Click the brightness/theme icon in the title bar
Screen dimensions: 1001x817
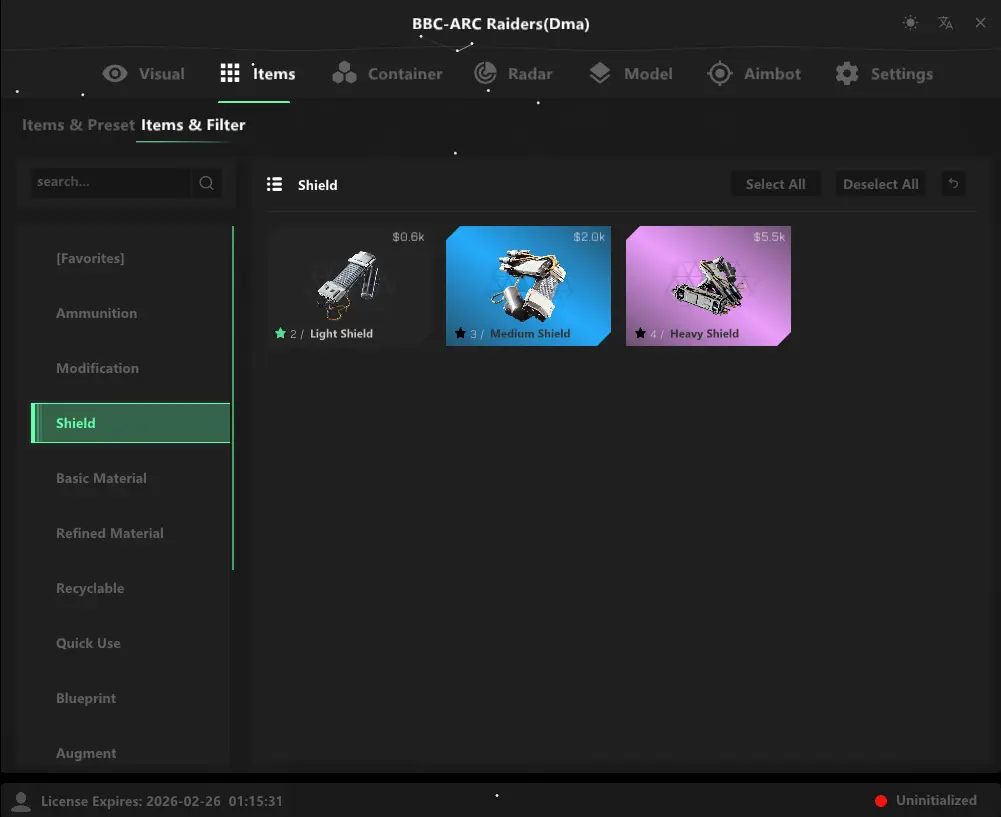(910, 22)
